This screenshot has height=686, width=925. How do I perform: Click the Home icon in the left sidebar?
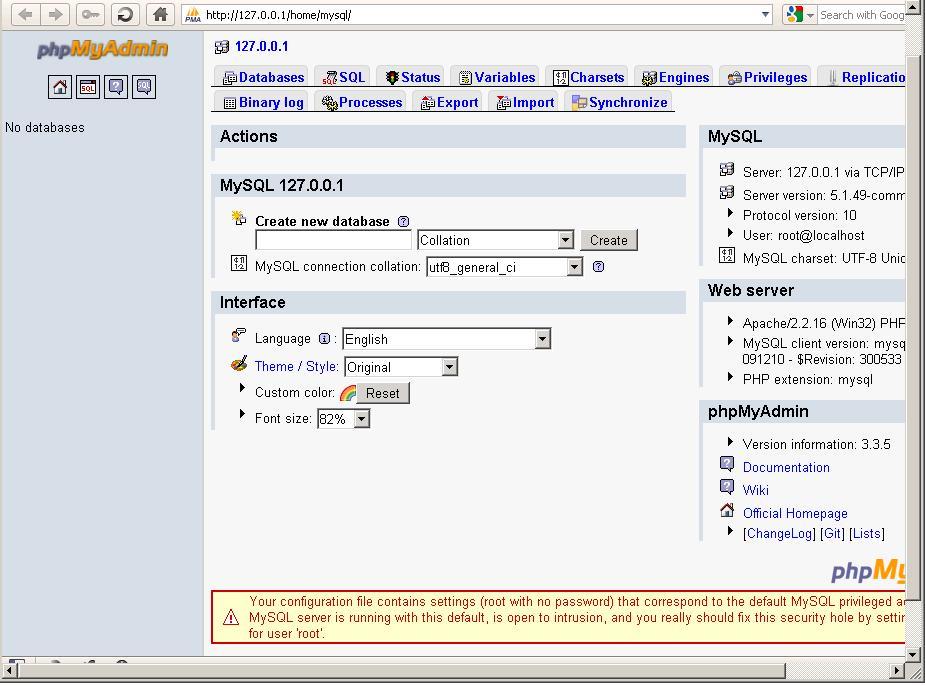pos(59,87)
